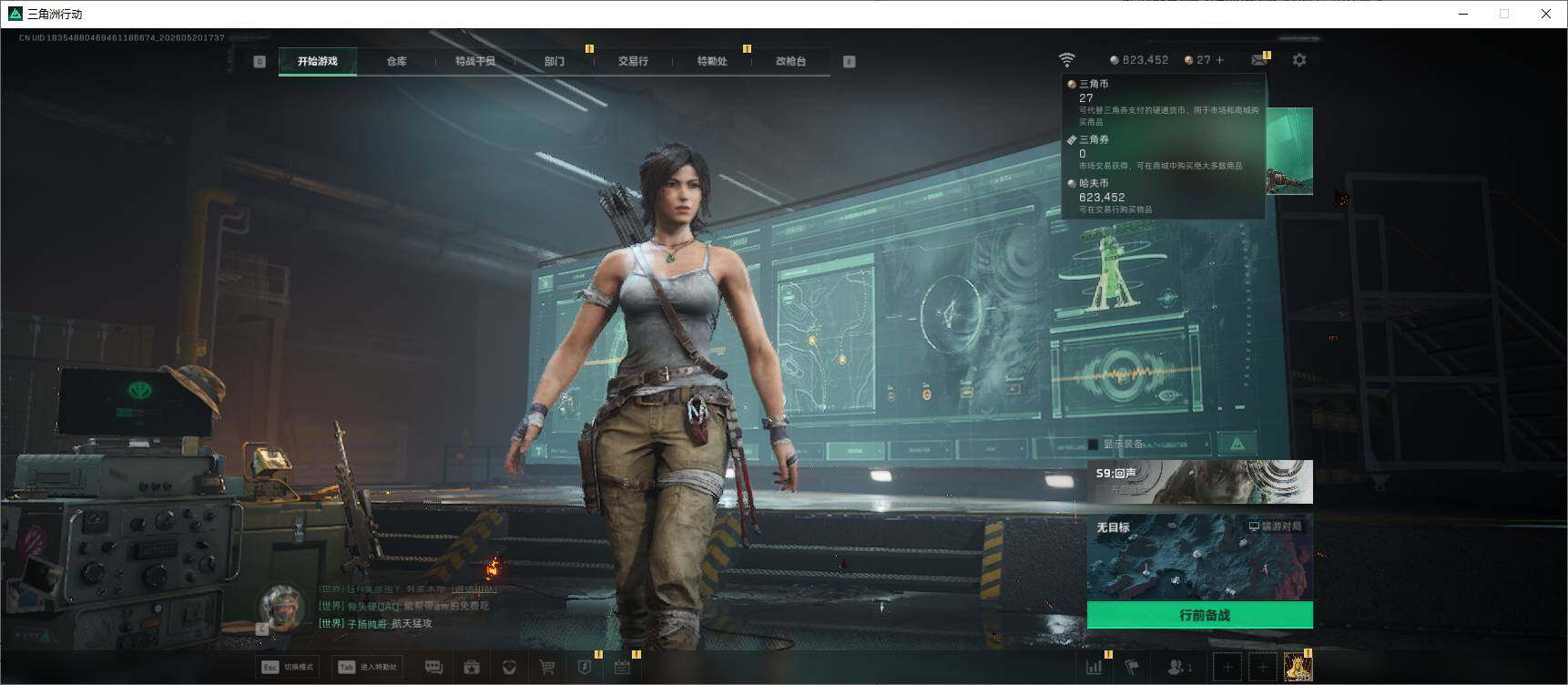Click the E next-tab key icon
This screenshot has height=685, width=1568.
pos(849,61)
